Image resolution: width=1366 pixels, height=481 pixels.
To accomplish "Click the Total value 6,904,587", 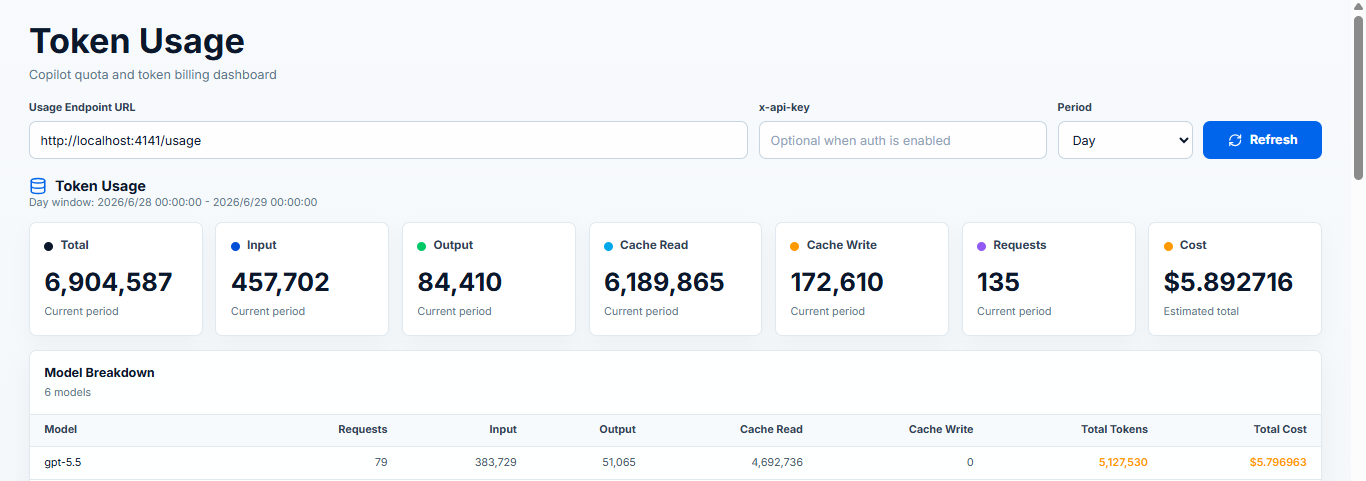I will pos(108,282).
